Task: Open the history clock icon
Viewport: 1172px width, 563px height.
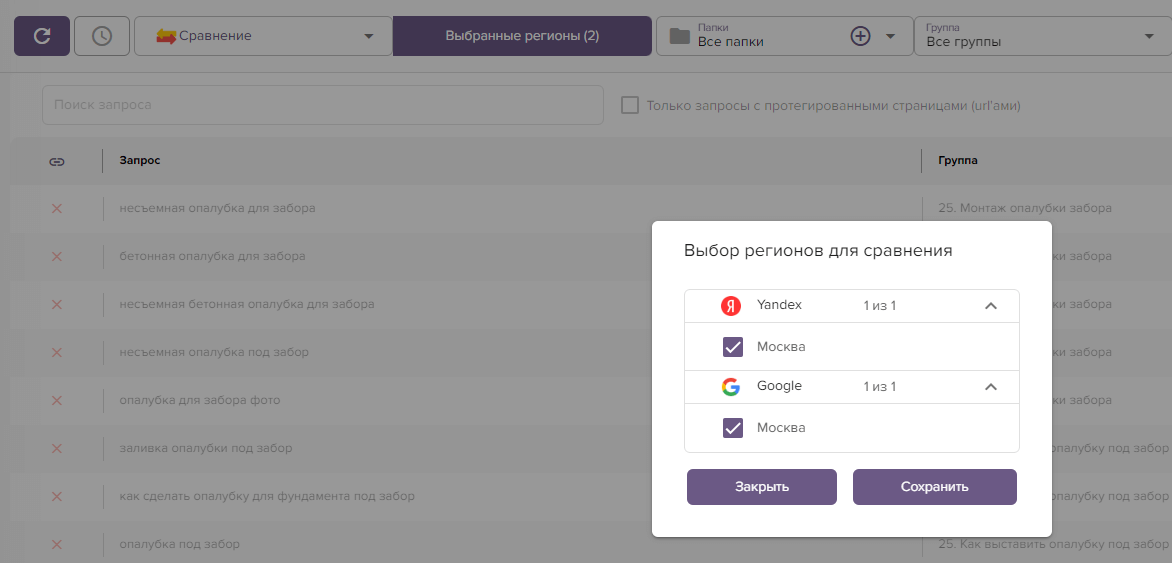Action: pyautogui.click(x=102, y=36)
